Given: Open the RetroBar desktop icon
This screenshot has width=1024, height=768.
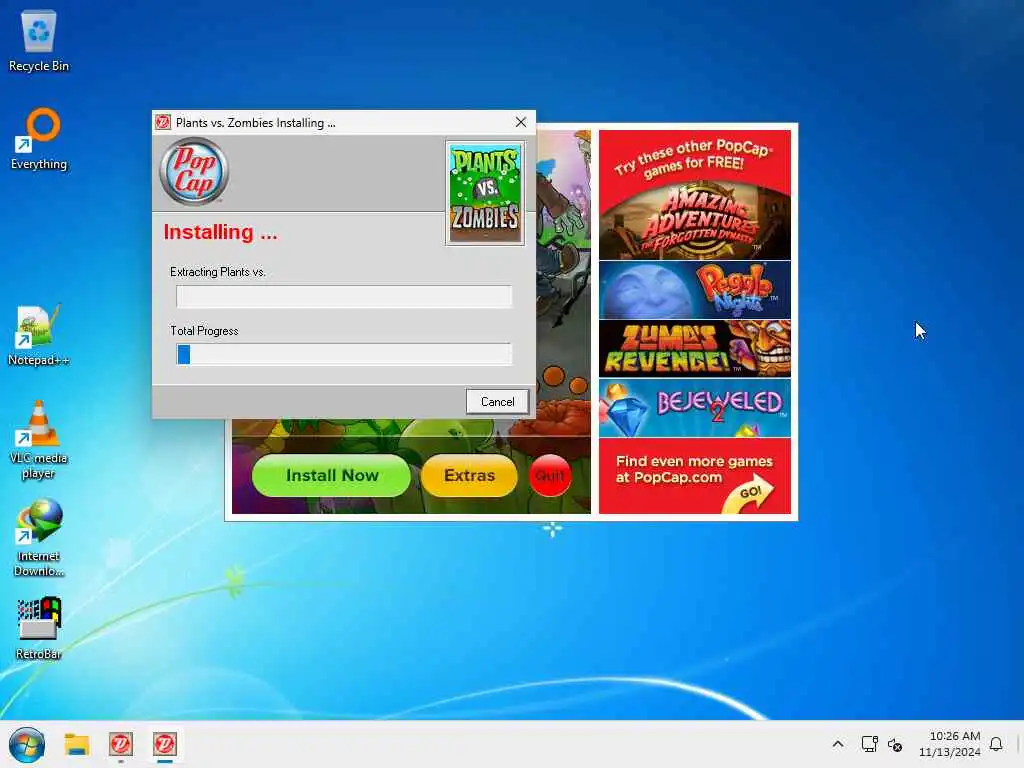Looking at the screenshot, I should click(39, 628).
